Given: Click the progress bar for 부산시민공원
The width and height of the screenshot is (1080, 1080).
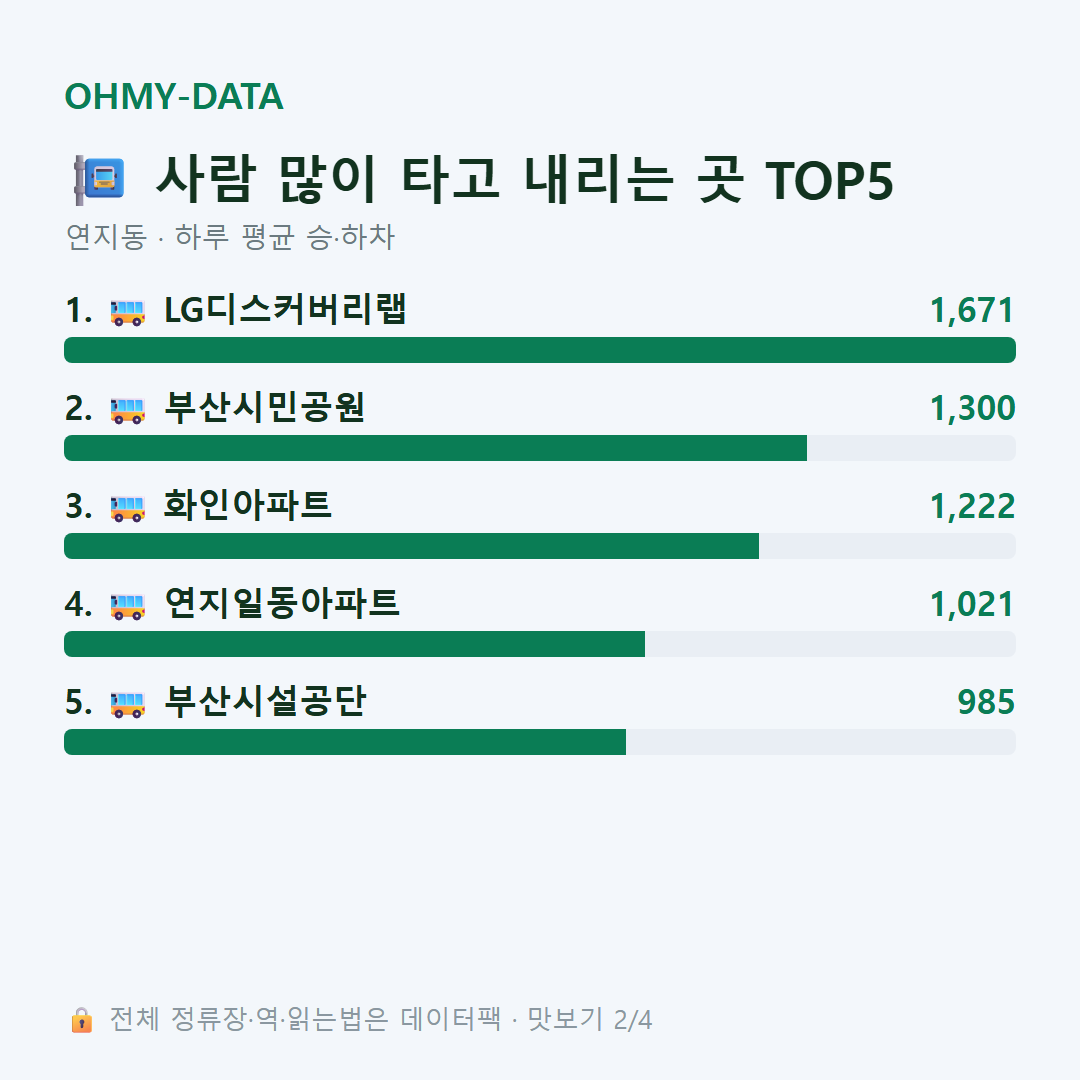Looking at the screenshot, I should coord(540,448).
